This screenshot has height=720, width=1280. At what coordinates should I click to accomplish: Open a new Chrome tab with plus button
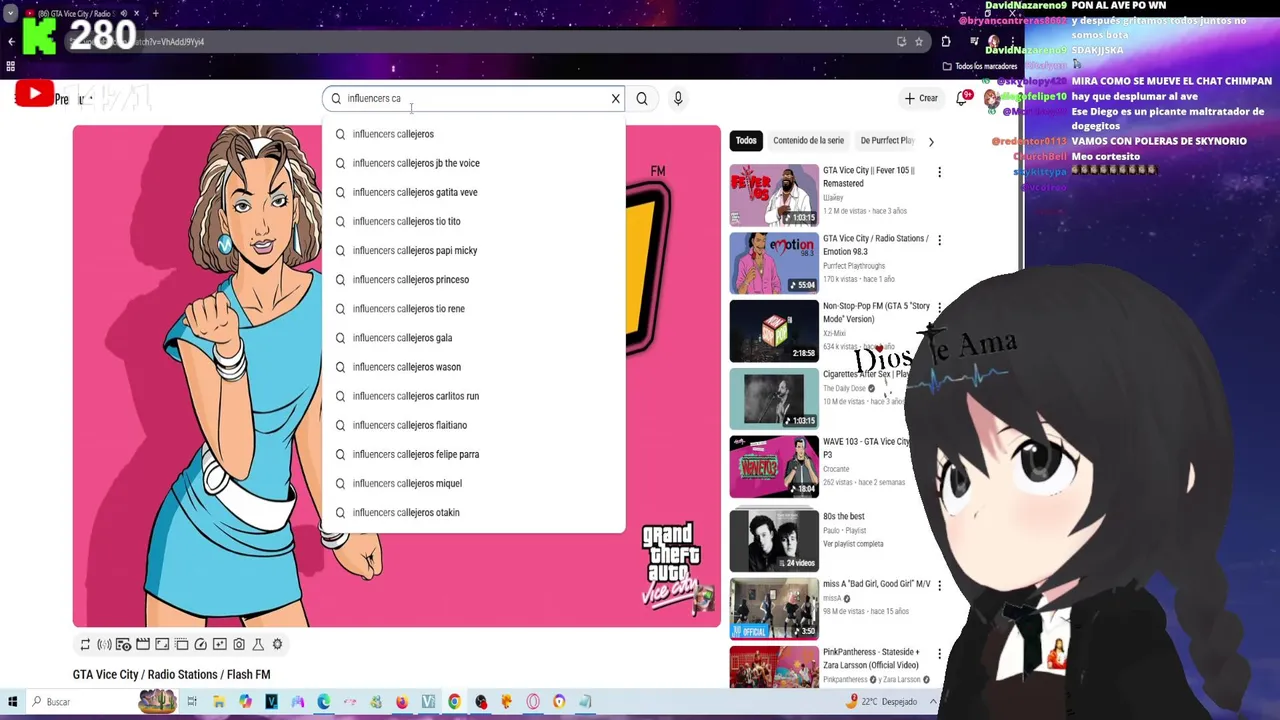tap(155, 14)
